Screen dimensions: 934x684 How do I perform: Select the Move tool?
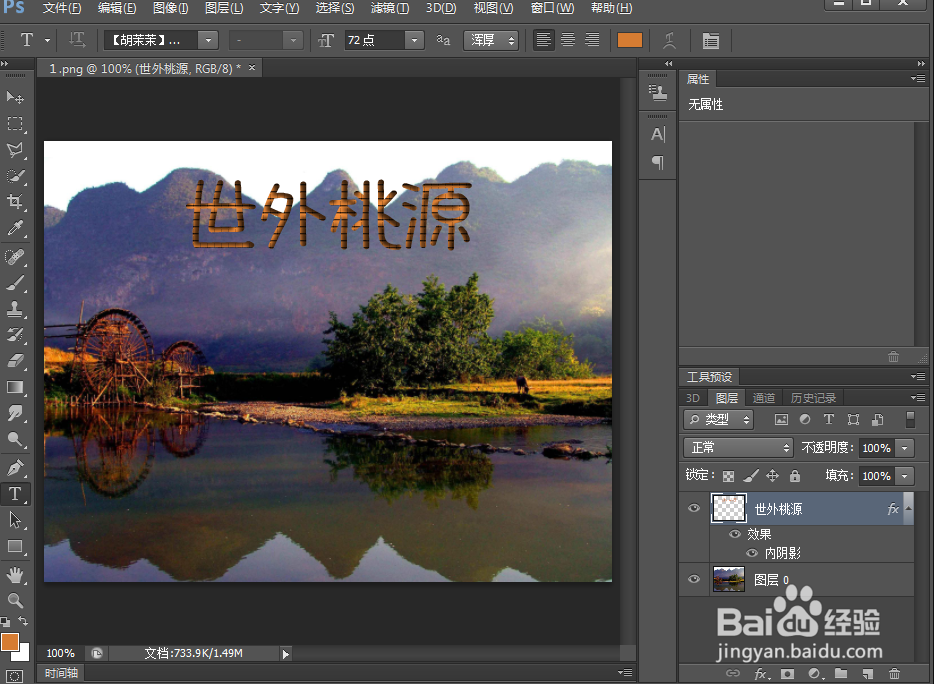(15, 97)
